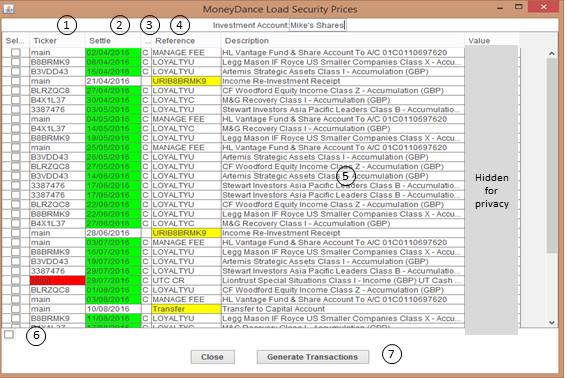Sort by the Settle column header
This screenshot has width=567, height=378.
click(x=113, y=41)
